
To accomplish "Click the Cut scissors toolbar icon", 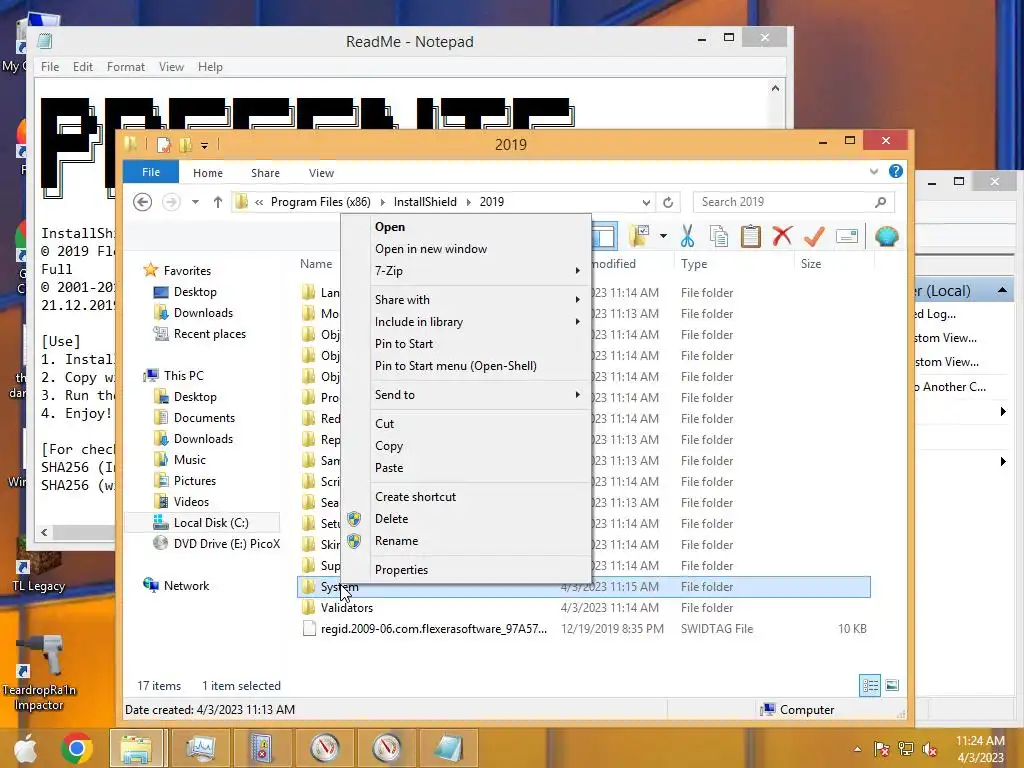I will tap(687, 236).
